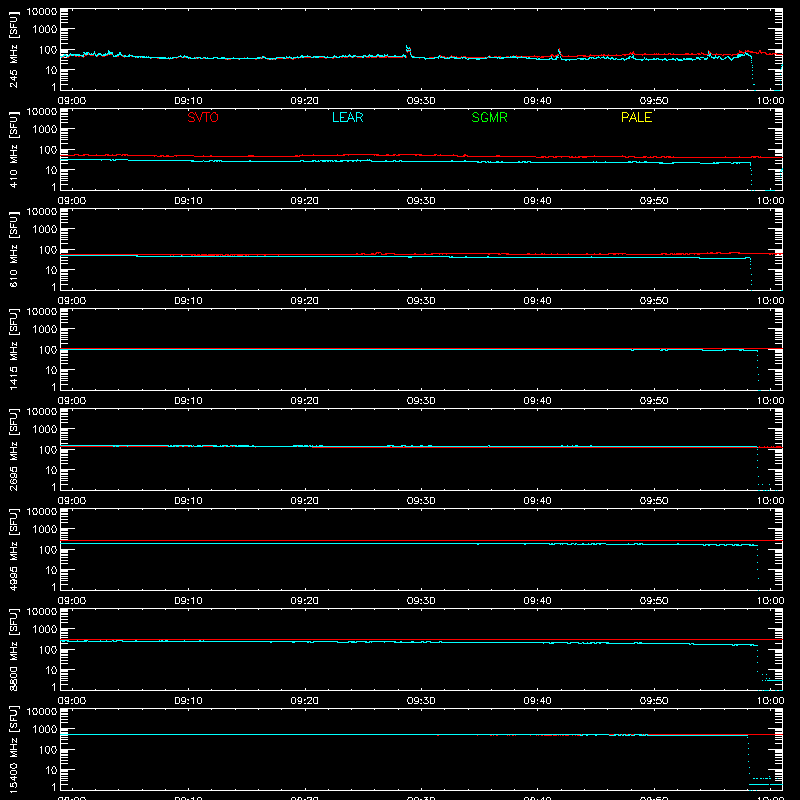
Task: Click the 10000 tick value on the 15400 MHz axis
Action: pyautogui.click(x=42, y=712)
